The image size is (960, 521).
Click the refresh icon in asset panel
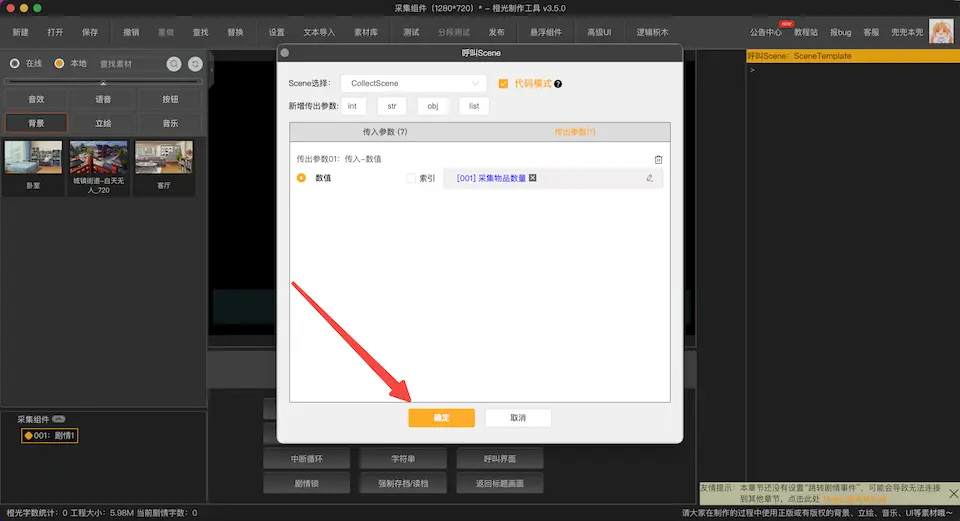pyautogui.click(x=195, y=63)
